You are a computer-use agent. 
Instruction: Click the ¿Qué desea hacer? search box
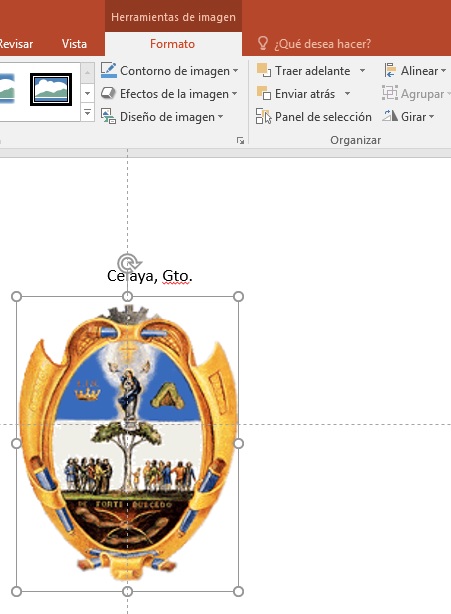click(x=322, y=43)
